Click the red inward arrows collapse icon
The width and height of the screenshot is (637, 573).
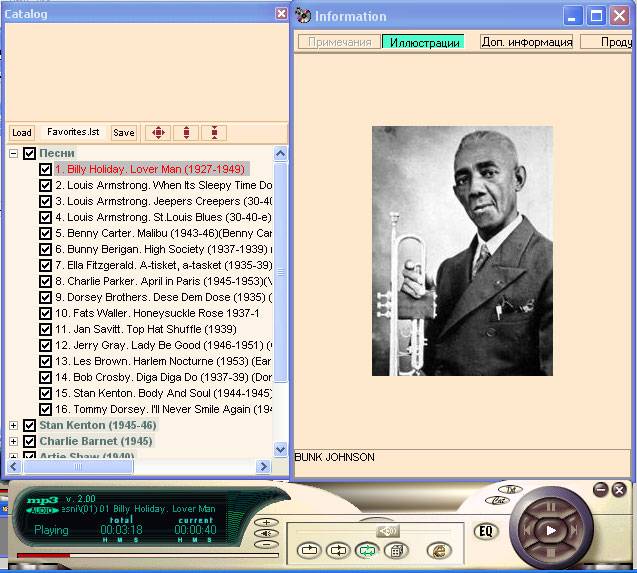coord(214,132)
